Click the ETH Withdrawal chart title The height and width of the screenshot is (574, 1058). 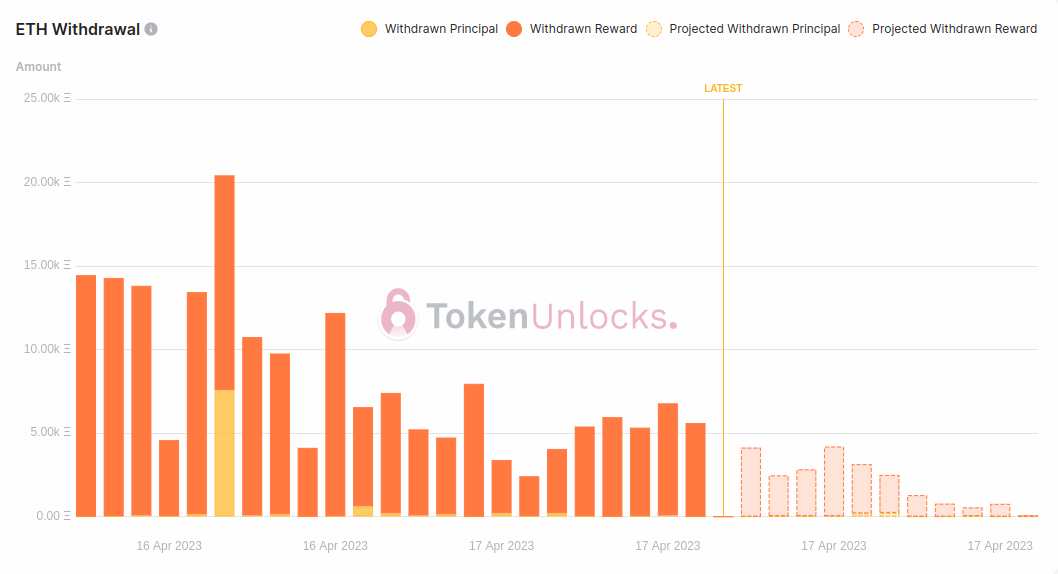point(77,29)
